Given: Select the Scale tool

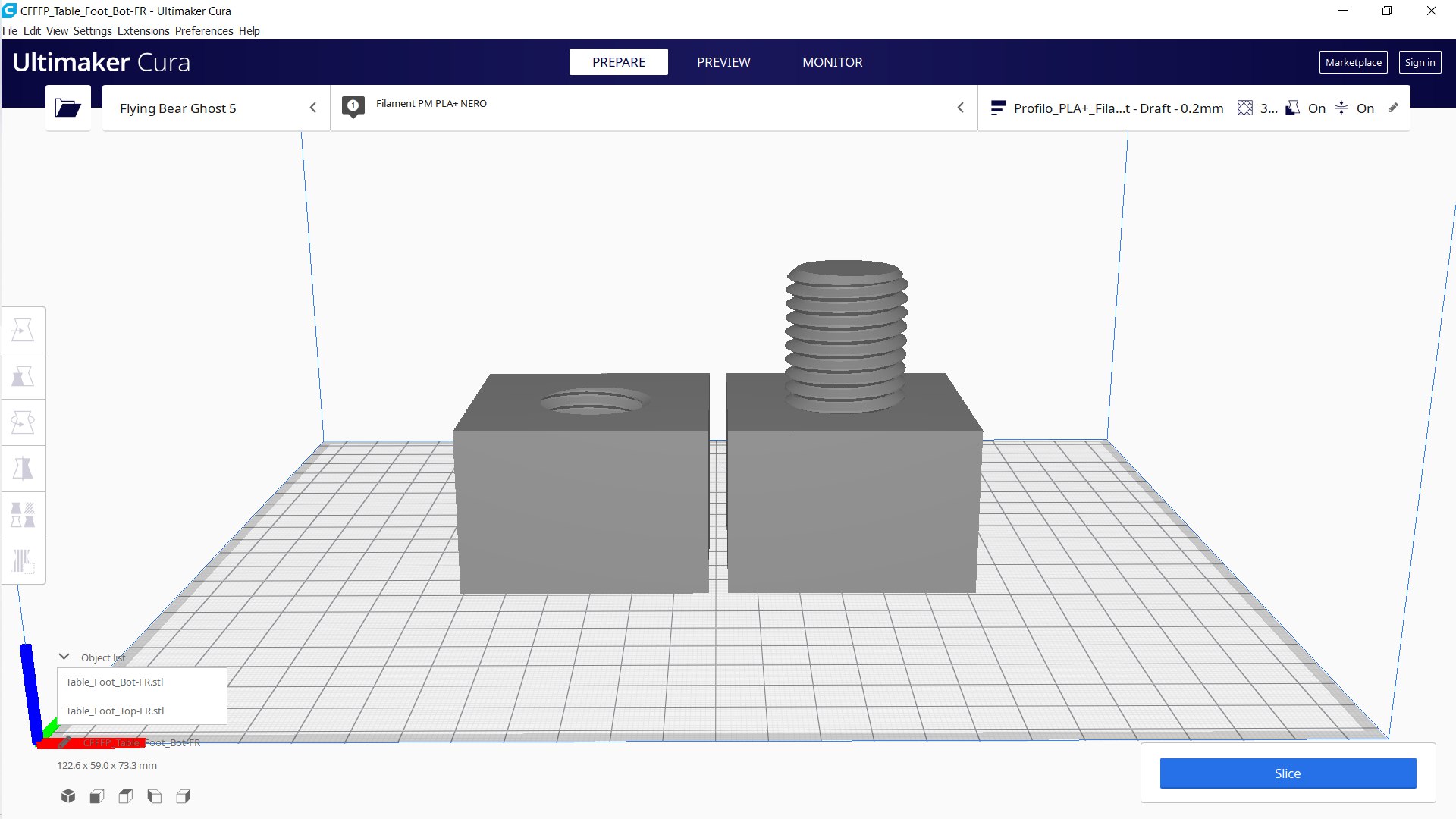Looking at the screenshot, I should point(23,376).
